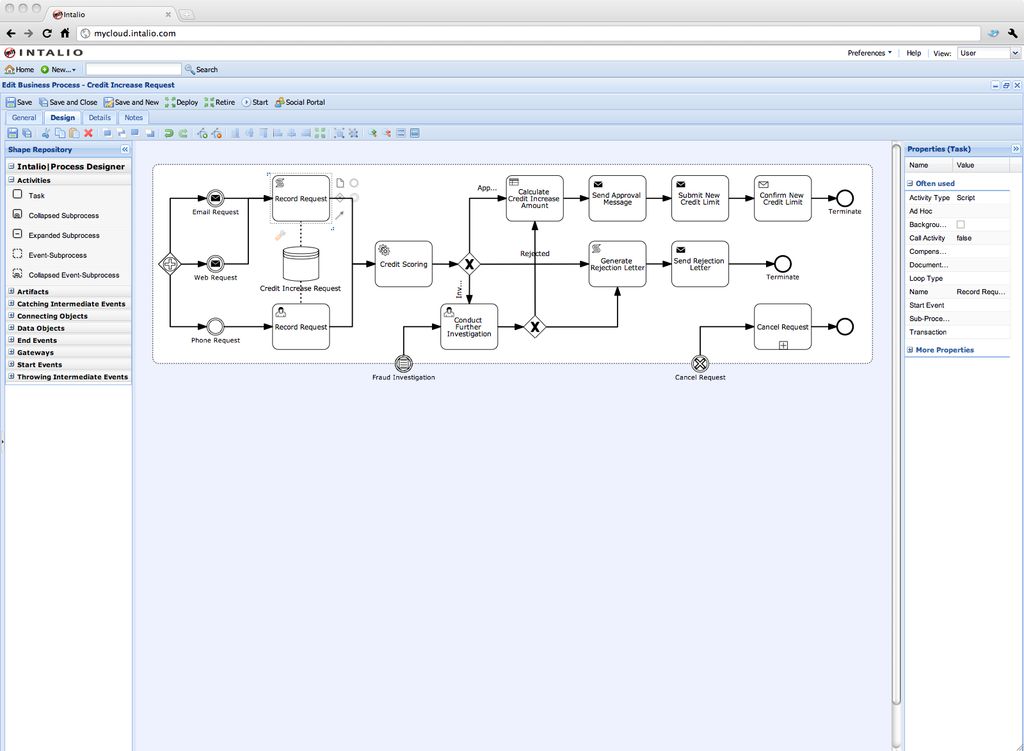
Task: Select the Event-Subprocess shape icon
Action: click(x=18, y=254)
